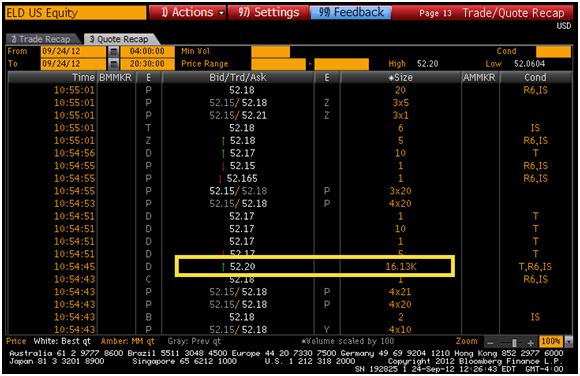The width and height of the screenshot is (580, 376).
Task: Select the quote size 3x20
Action: [400, 191]
